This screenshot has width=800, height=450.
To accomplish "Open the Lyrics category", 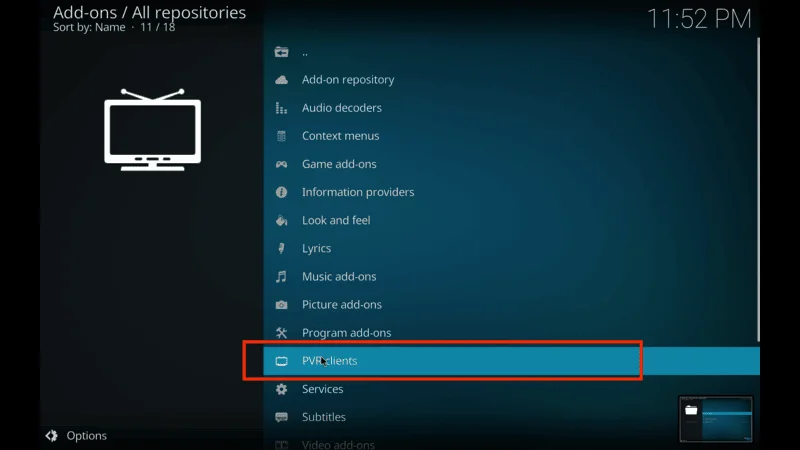I will (x=511, y=248).
